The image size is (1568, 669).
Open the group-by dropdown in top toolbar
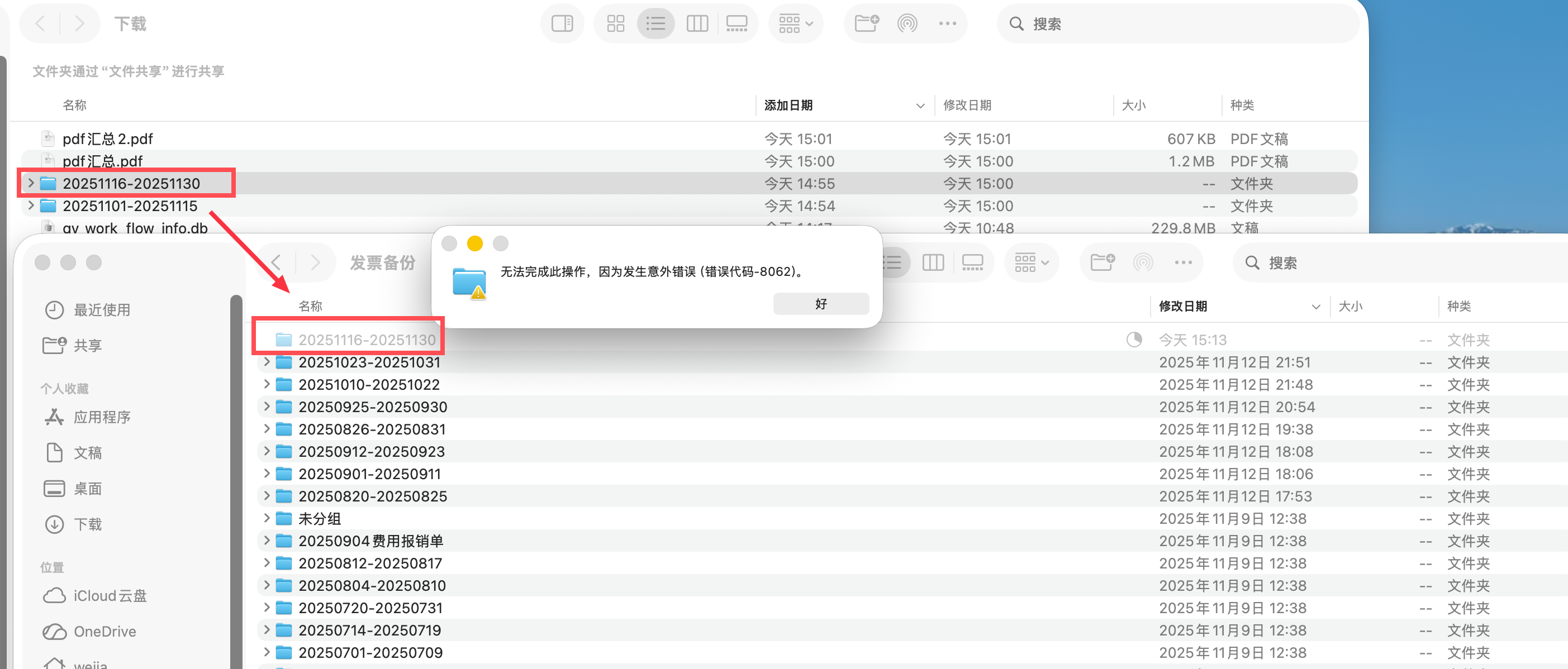[796, 23]
